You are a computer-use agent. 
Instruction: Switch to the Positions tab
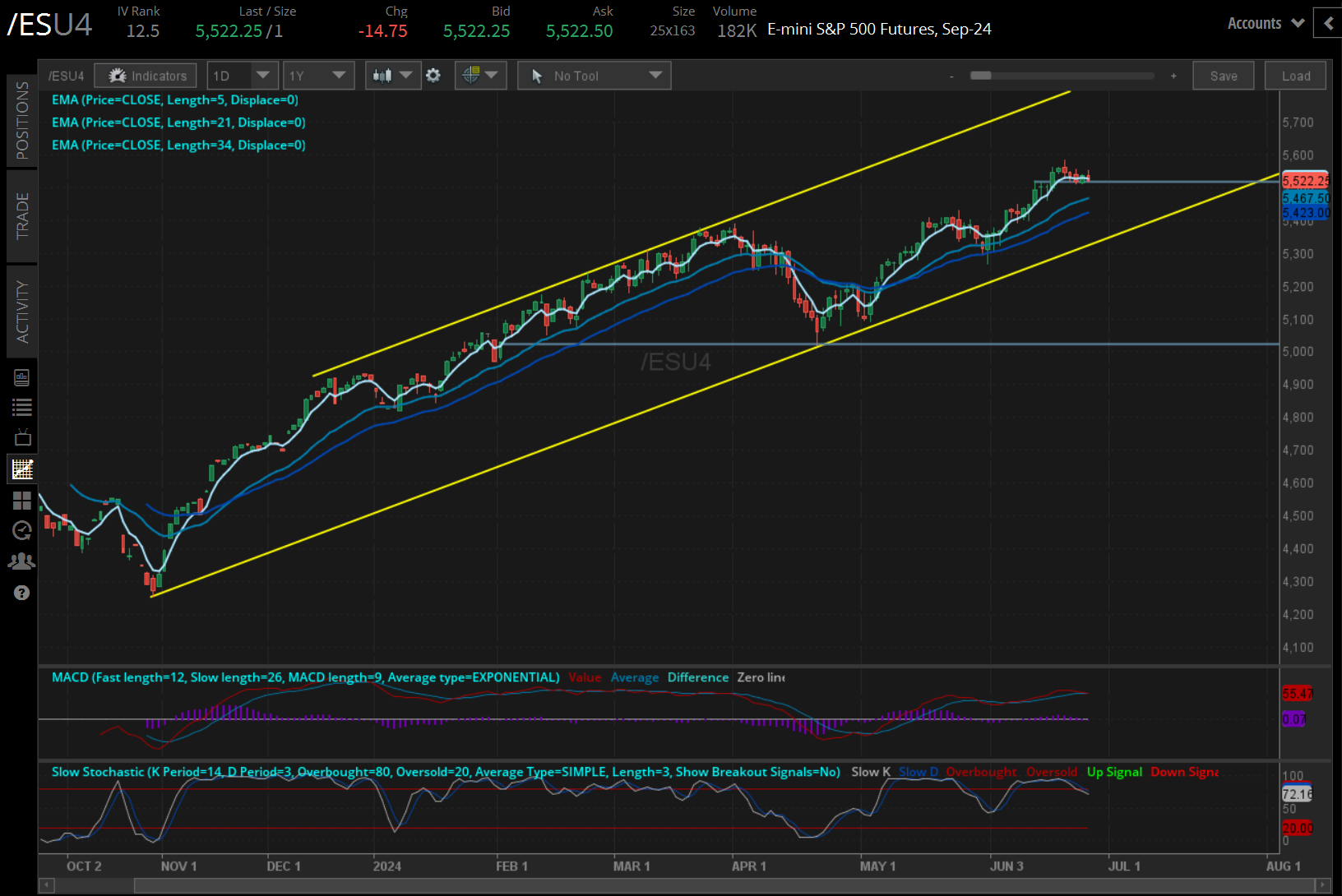[x=22, y=120]
